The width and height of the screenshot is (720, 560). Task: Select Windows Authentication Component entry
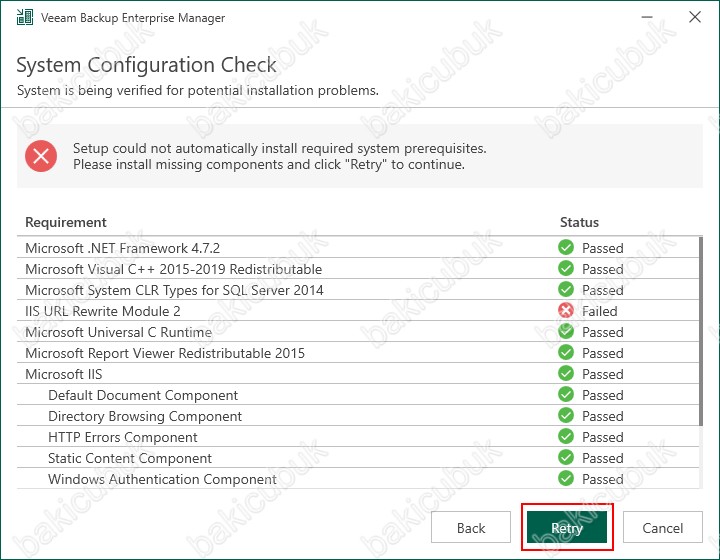pyautogui.click(x=358, y=479)
